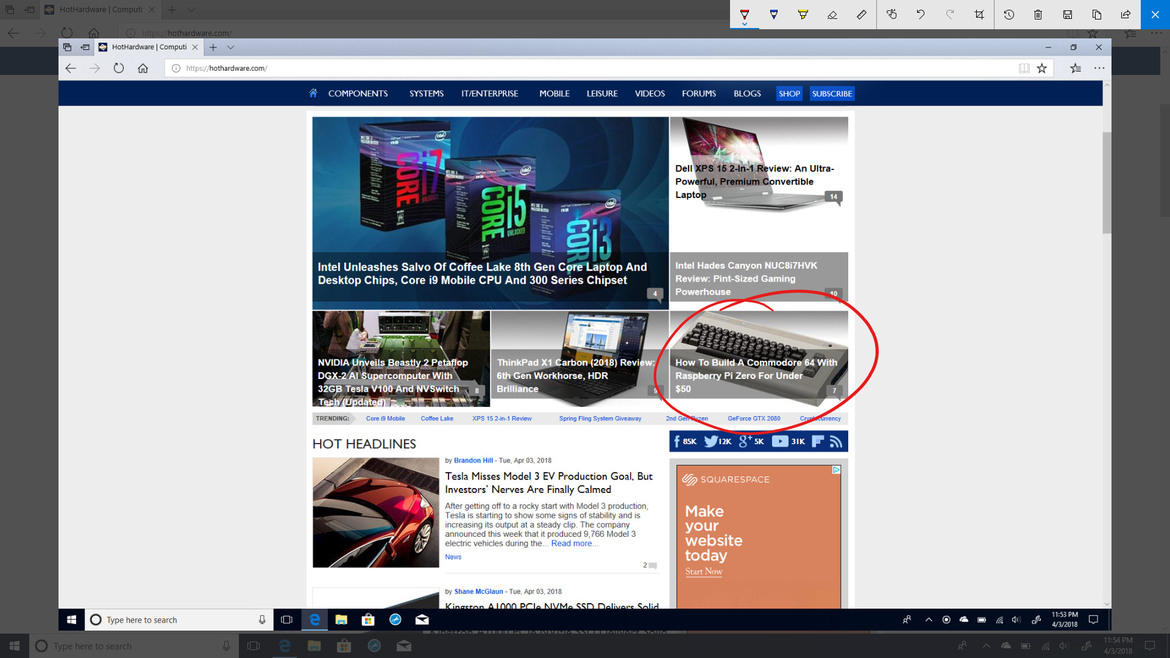Select the red ballpoint pen tool
This screenshot has height=658, width=1170.
[x=744, y=14]
